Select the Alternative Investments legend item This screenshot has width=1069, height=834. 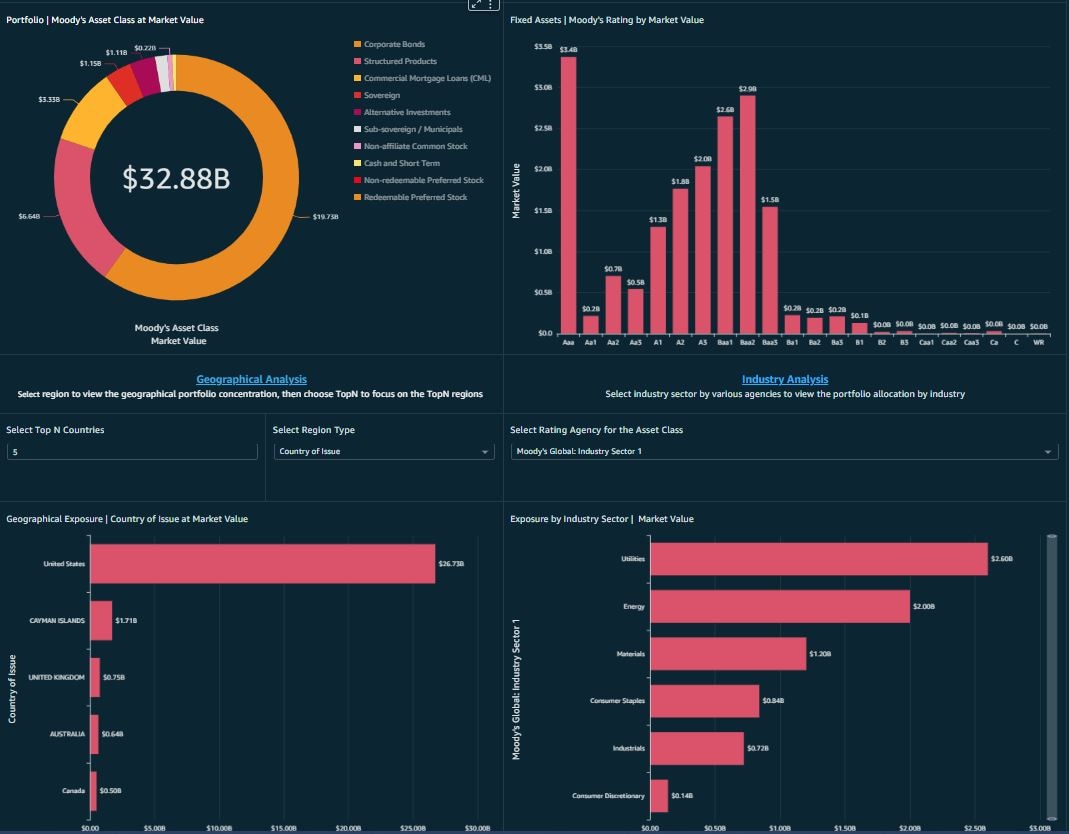pos(406,113)
